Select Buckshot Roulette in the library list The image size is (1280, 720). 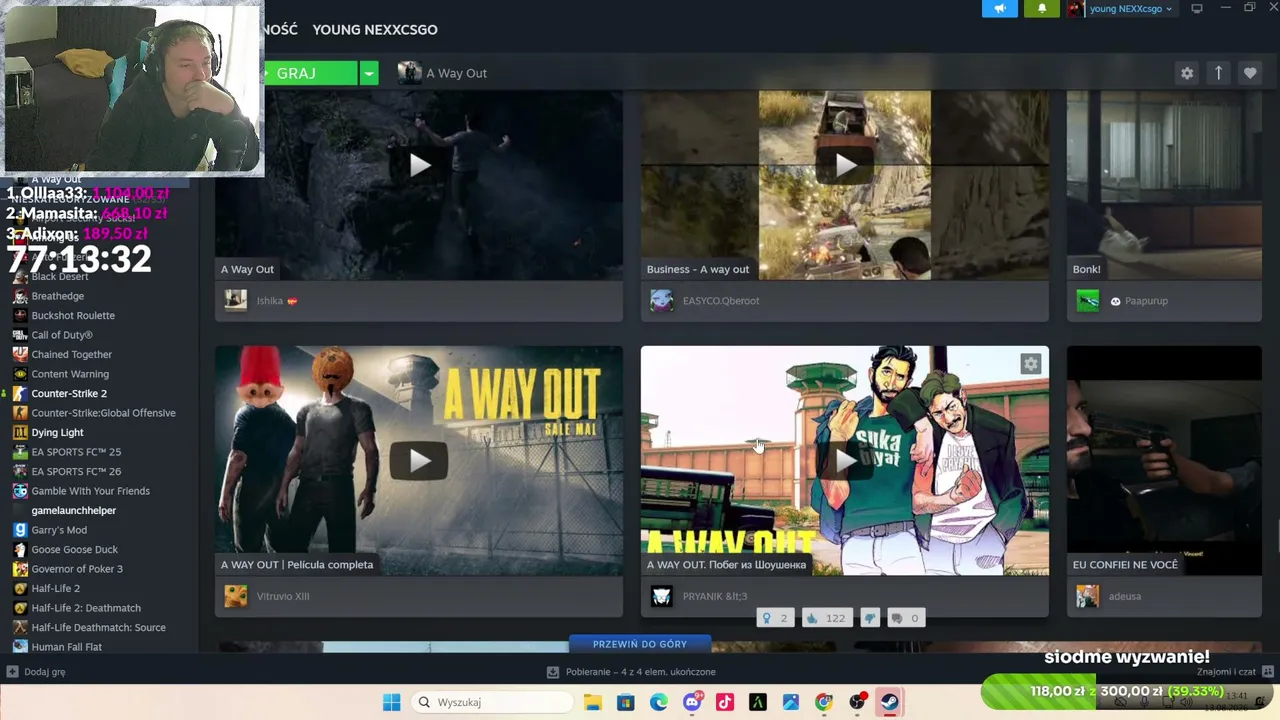tap(73, 316)
